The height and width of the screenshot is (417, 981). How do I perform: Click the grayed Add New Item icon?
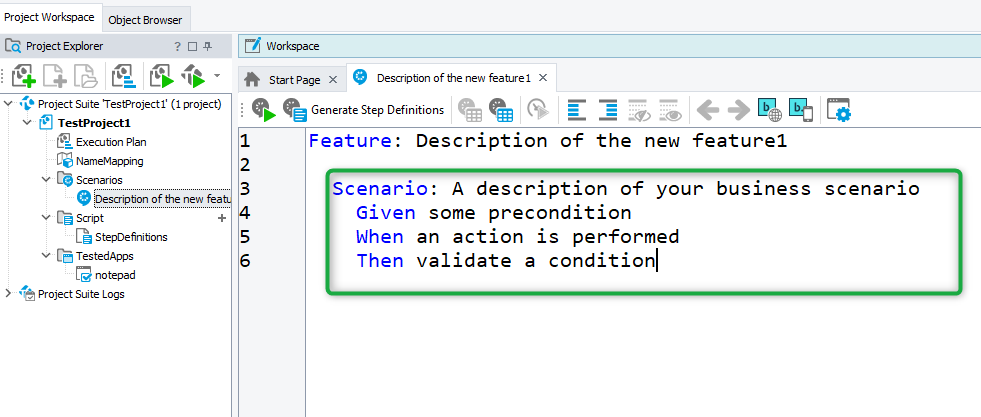pyautogui.click(x=55, y=76)
